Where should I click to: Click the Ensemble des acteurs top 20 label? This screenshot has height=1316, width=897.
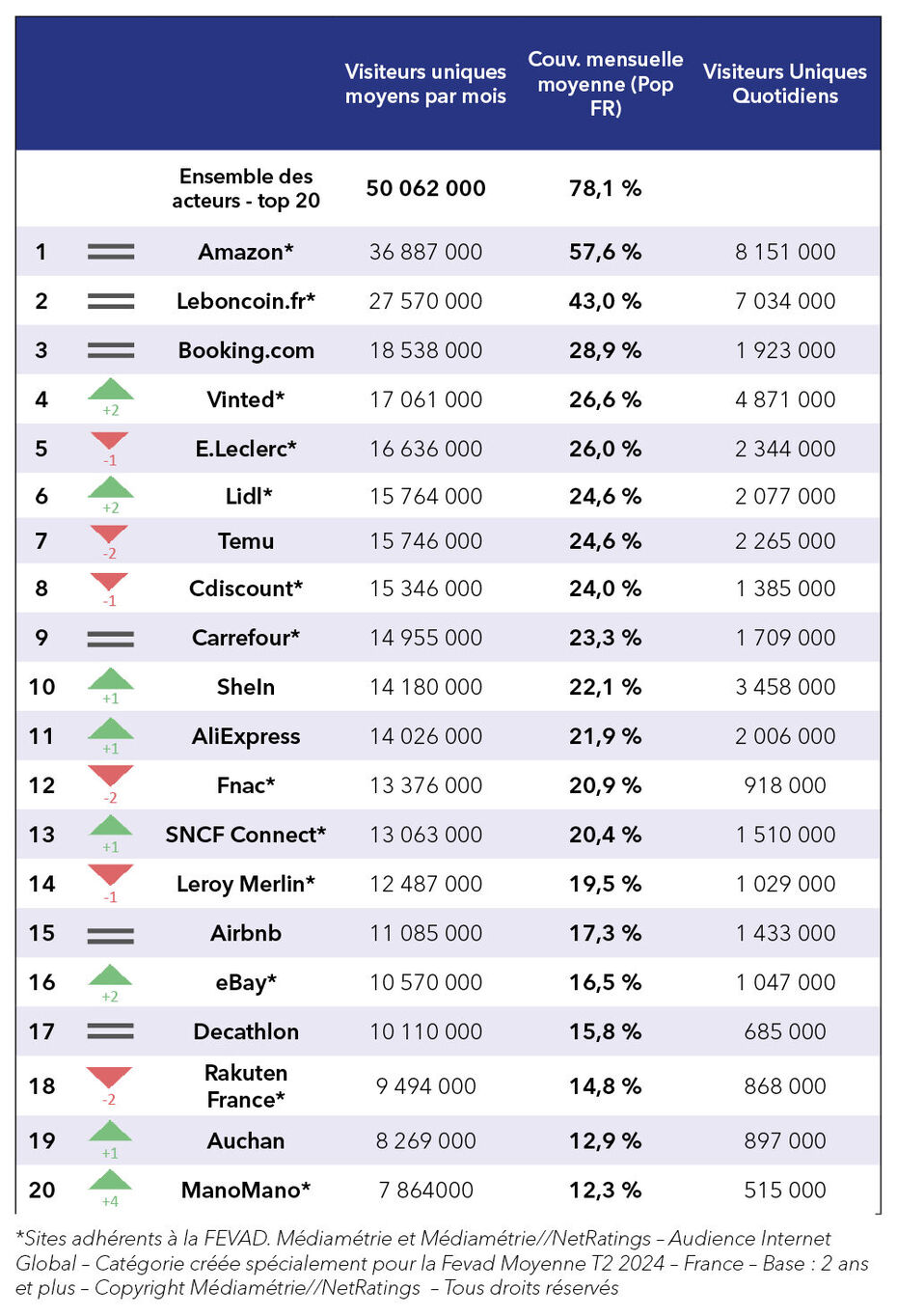[246, 188]
